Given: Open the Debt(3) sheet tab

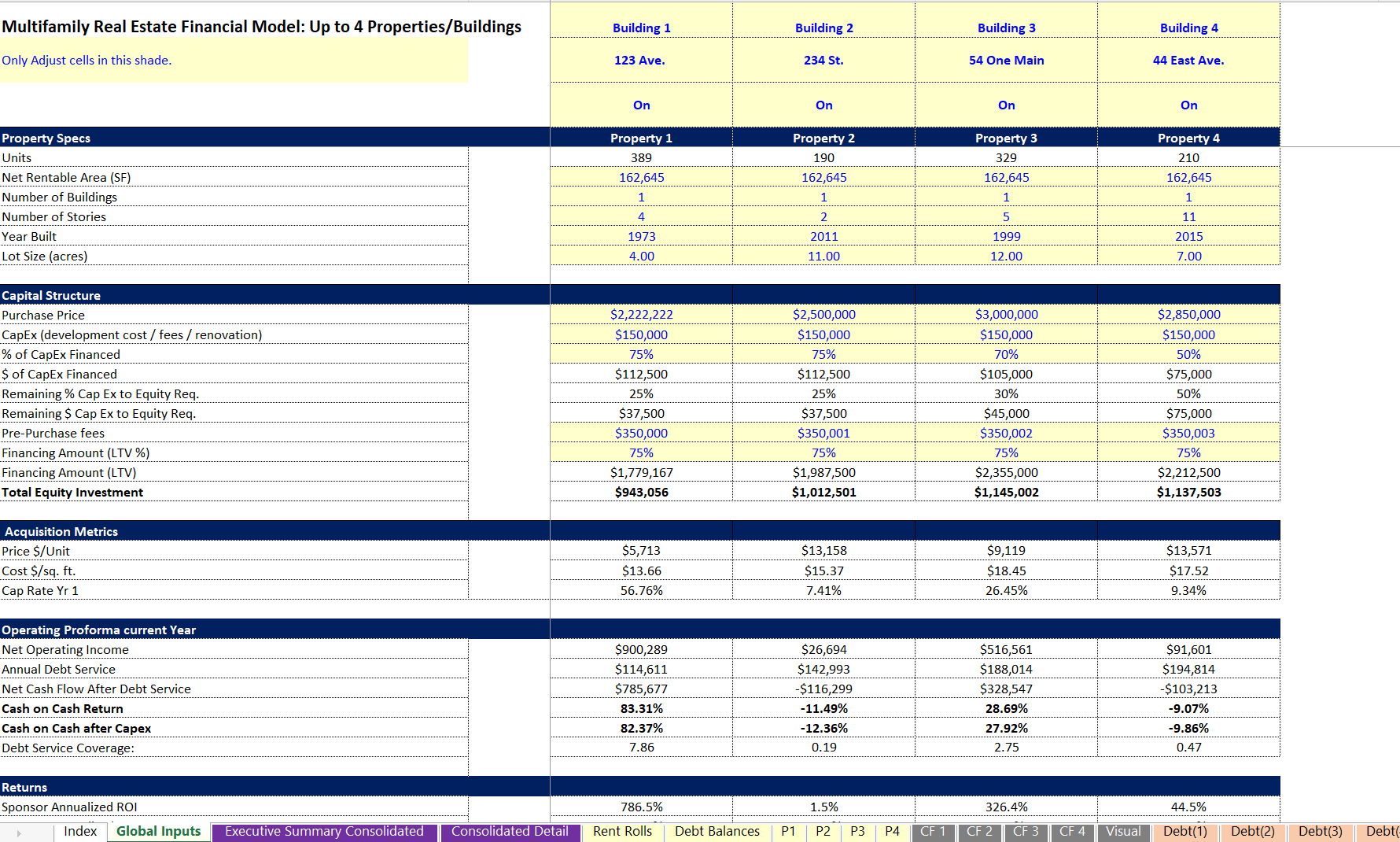Looking at the screenshot, I should (1321, 832).
